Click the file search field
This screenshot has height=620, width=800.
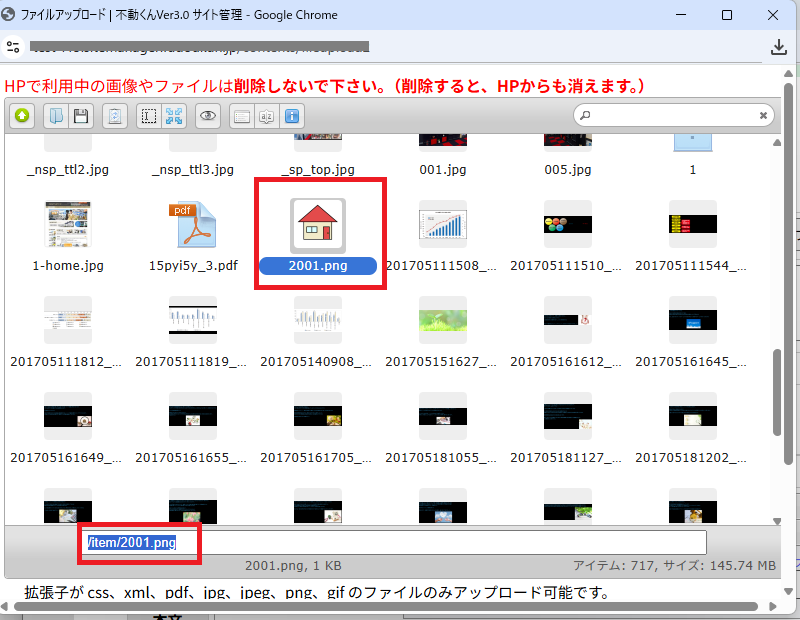tap(670, 116)
